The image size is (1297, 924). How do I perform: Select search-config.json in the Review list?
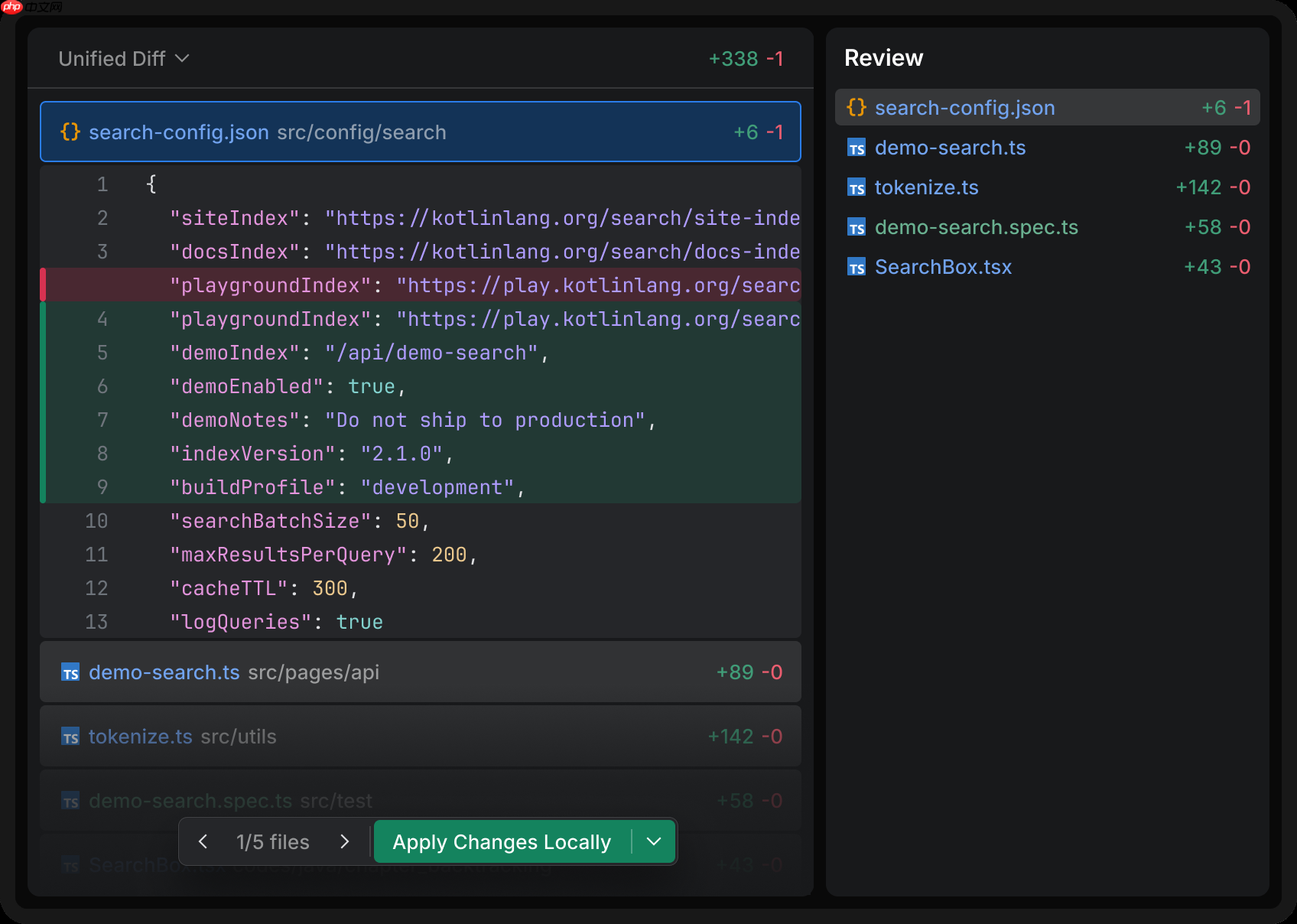tap(965, 108)
